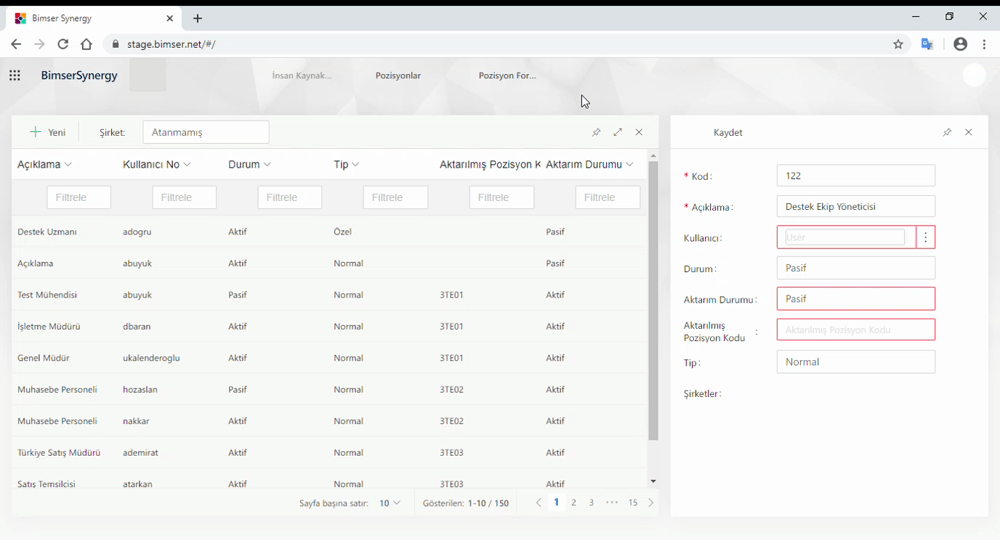Pin the Kaydet form panel

tap(947, 132)
